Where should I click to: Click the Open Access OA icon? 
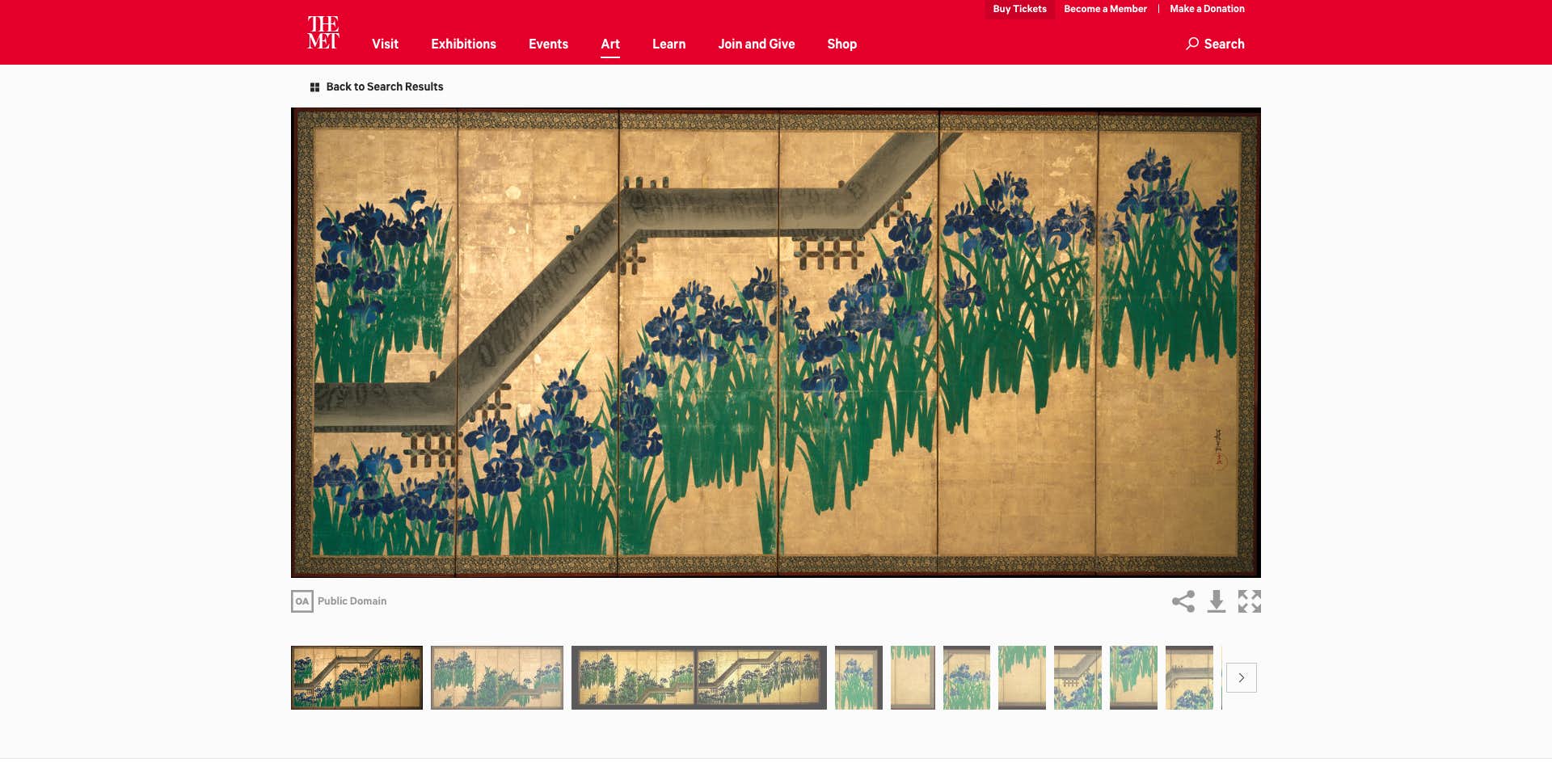[302, 601]
